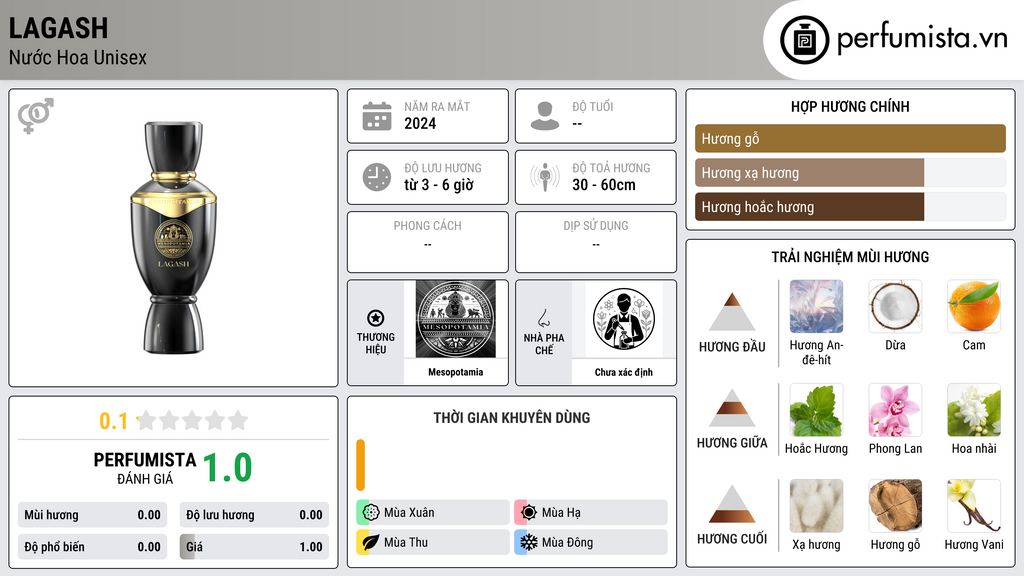Image resolution: width=1024 pixels, height=576 pixels.
Task: Click the unisex gender symbol icon
Action: tap(36, 116)
